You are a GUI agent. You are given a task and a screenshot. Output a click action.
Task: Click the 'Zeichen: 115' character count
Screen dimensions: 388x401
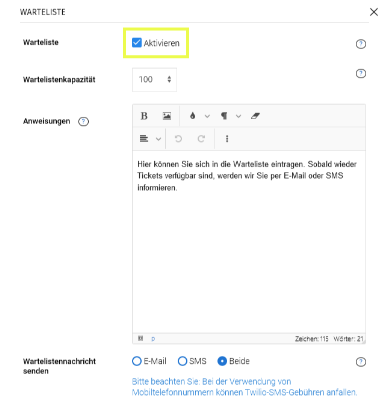(312, 339)
